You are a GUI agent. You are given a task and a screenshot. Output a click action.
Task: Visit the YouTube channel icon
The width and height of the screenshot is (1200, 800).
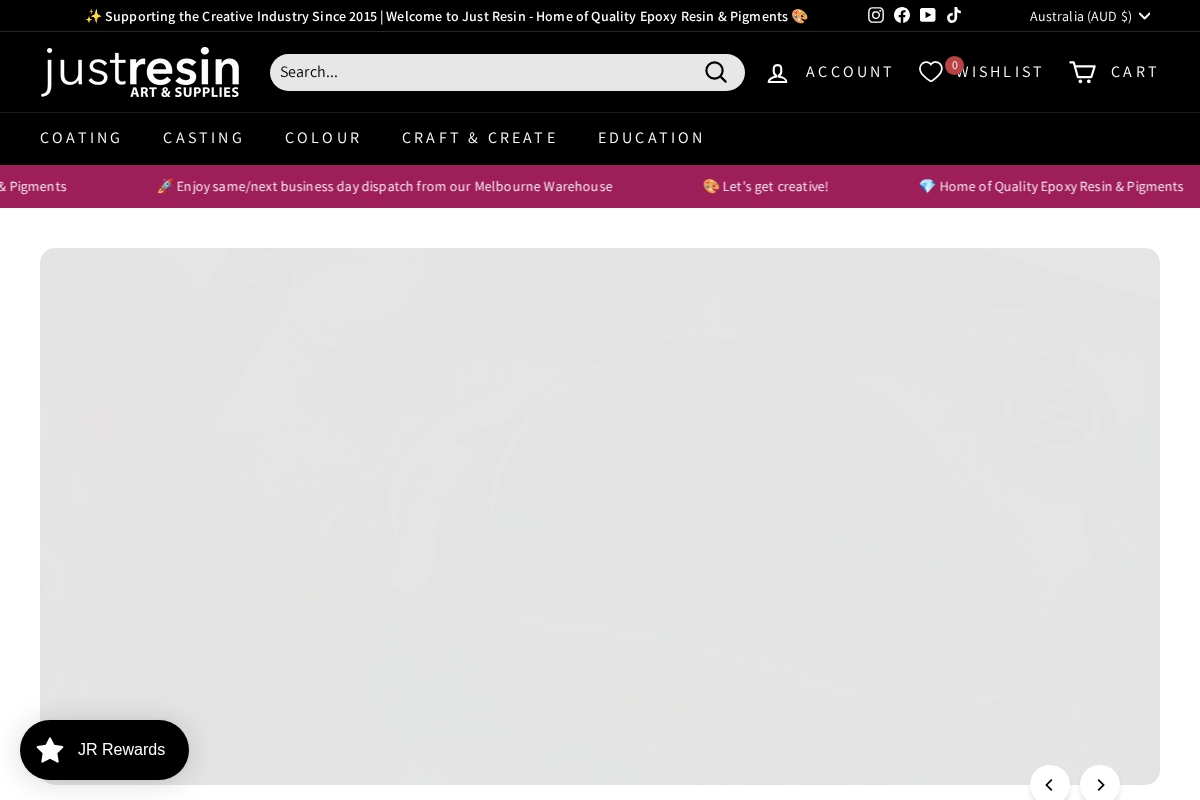[x=928, y=15]
